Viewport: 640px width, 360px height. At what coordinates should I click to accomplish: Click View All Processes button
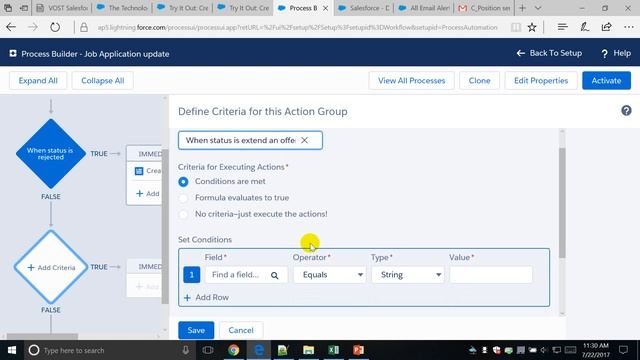411,80
